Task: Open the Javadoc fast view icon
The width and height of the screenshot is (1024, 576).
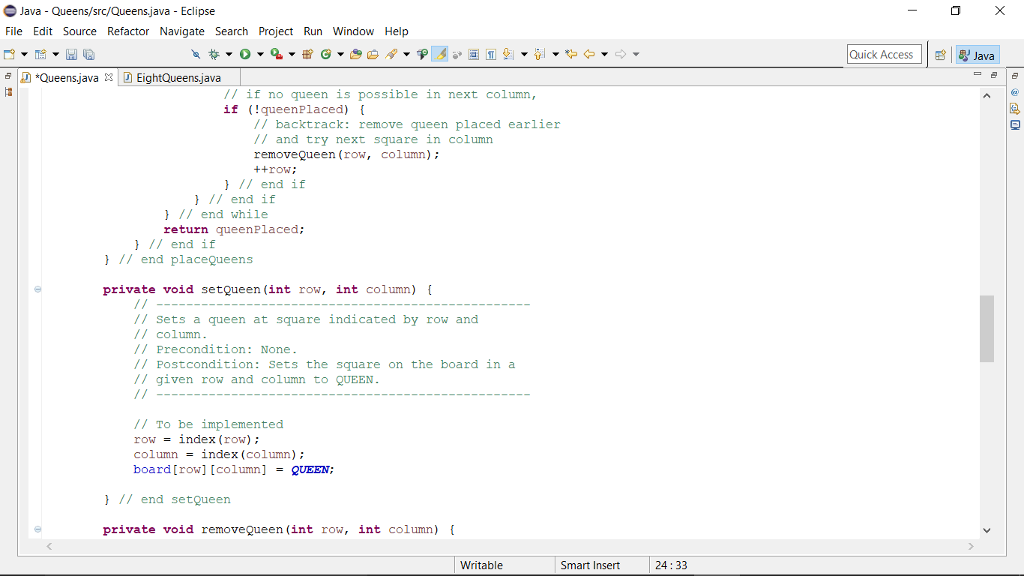Action: [1015, 92]
